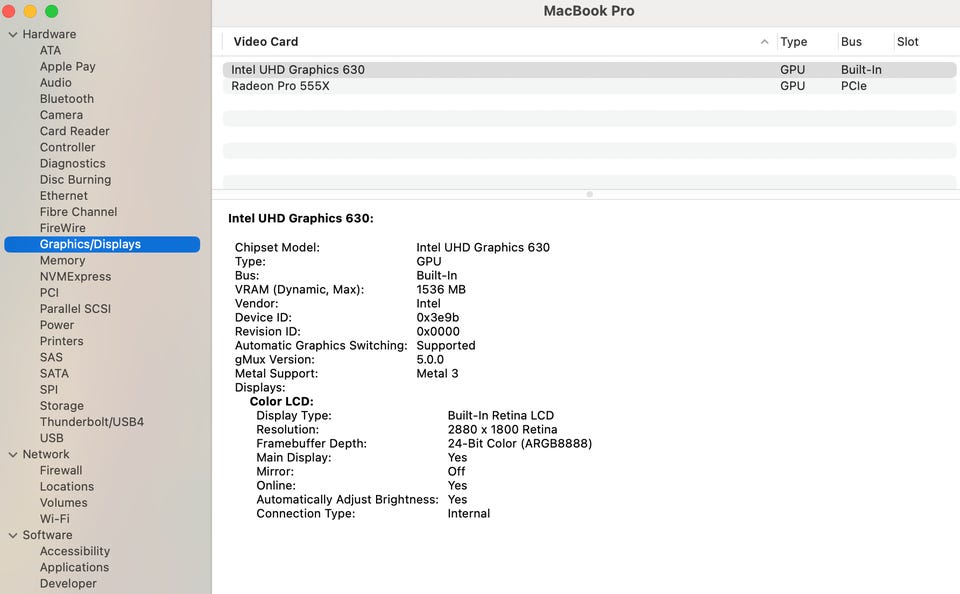The height and width of the screenshot is (594, 960).
Task: Select Applications under Software
Action: (x=74, y=568)
